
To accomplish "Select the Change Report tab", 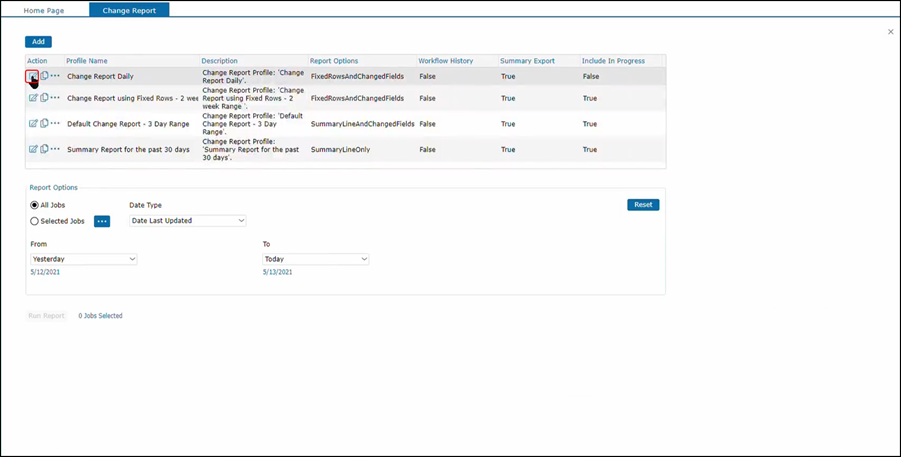I will [x=129, y=10].
